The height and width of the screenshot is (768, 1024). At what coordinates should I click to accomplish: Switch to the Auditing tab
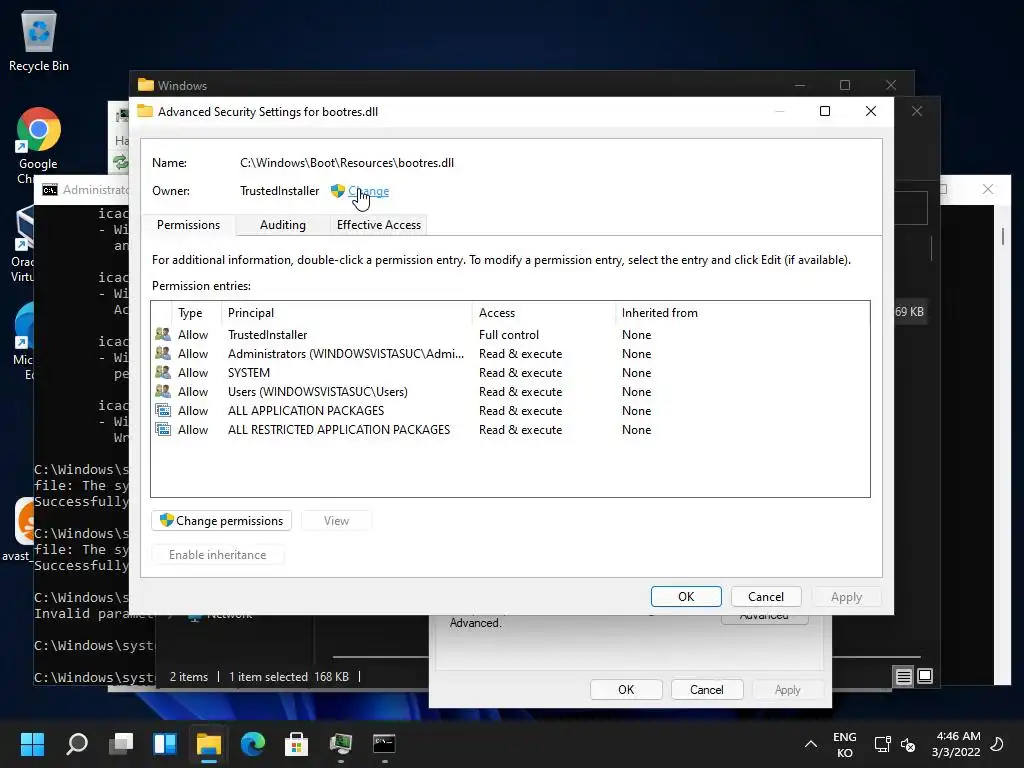click(282, 225)
